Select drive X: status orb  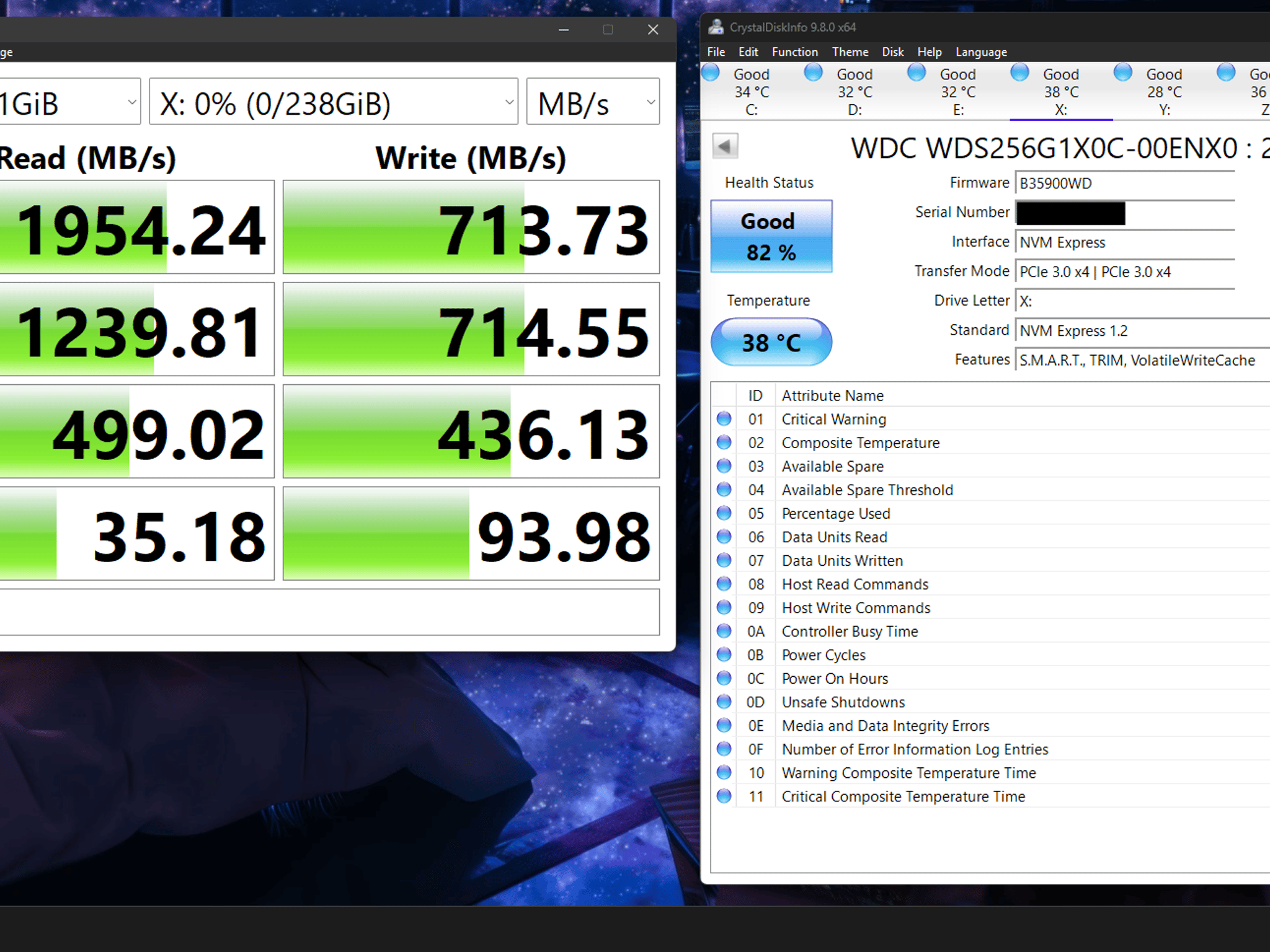(1019, 73)
